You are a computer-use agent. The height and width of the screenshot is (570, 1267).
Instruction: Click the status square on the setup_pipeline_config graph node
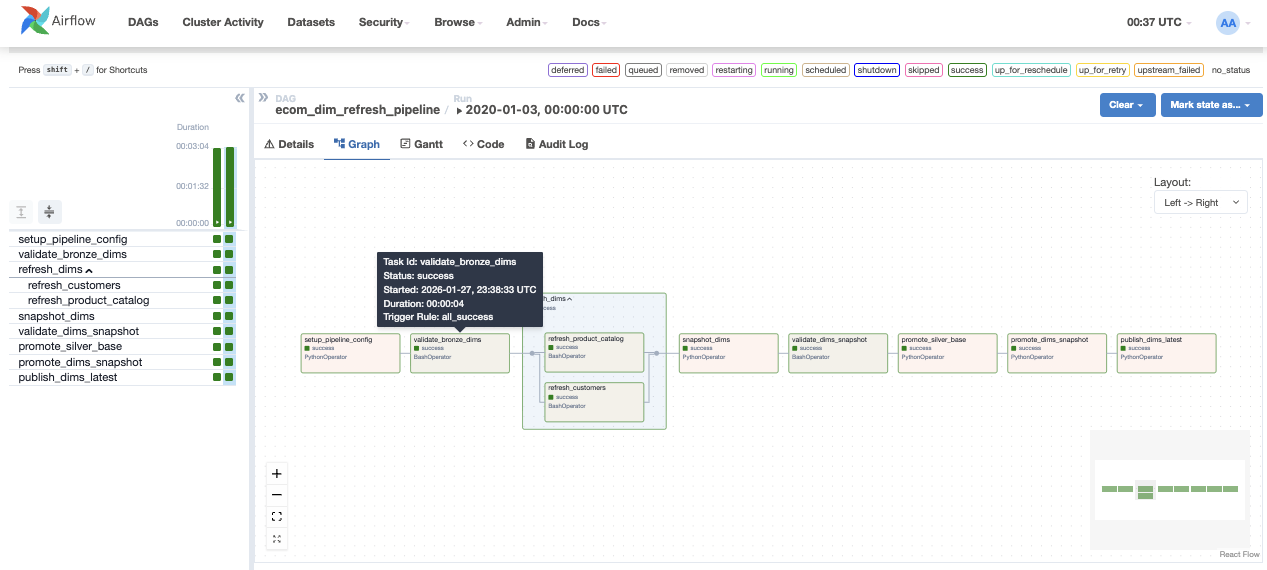tap(307, 348)
